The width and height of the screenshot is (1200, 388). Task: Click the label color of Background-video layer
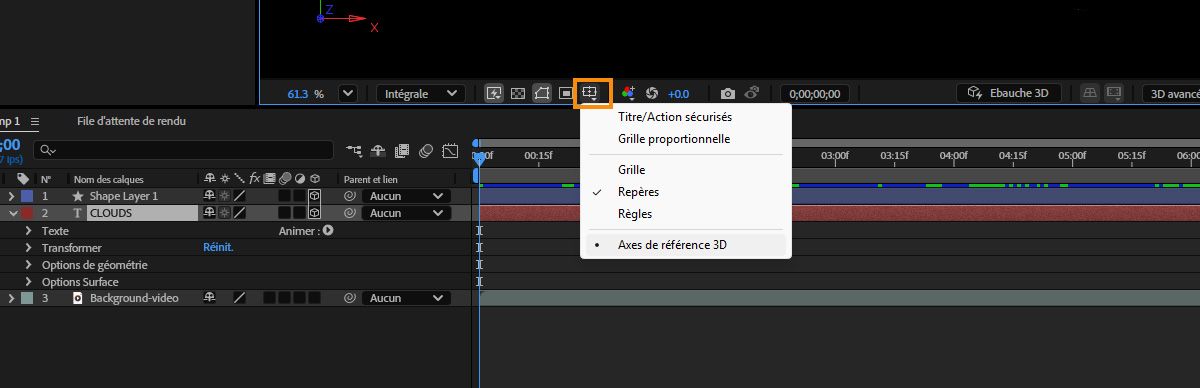(x=27, y=298)
